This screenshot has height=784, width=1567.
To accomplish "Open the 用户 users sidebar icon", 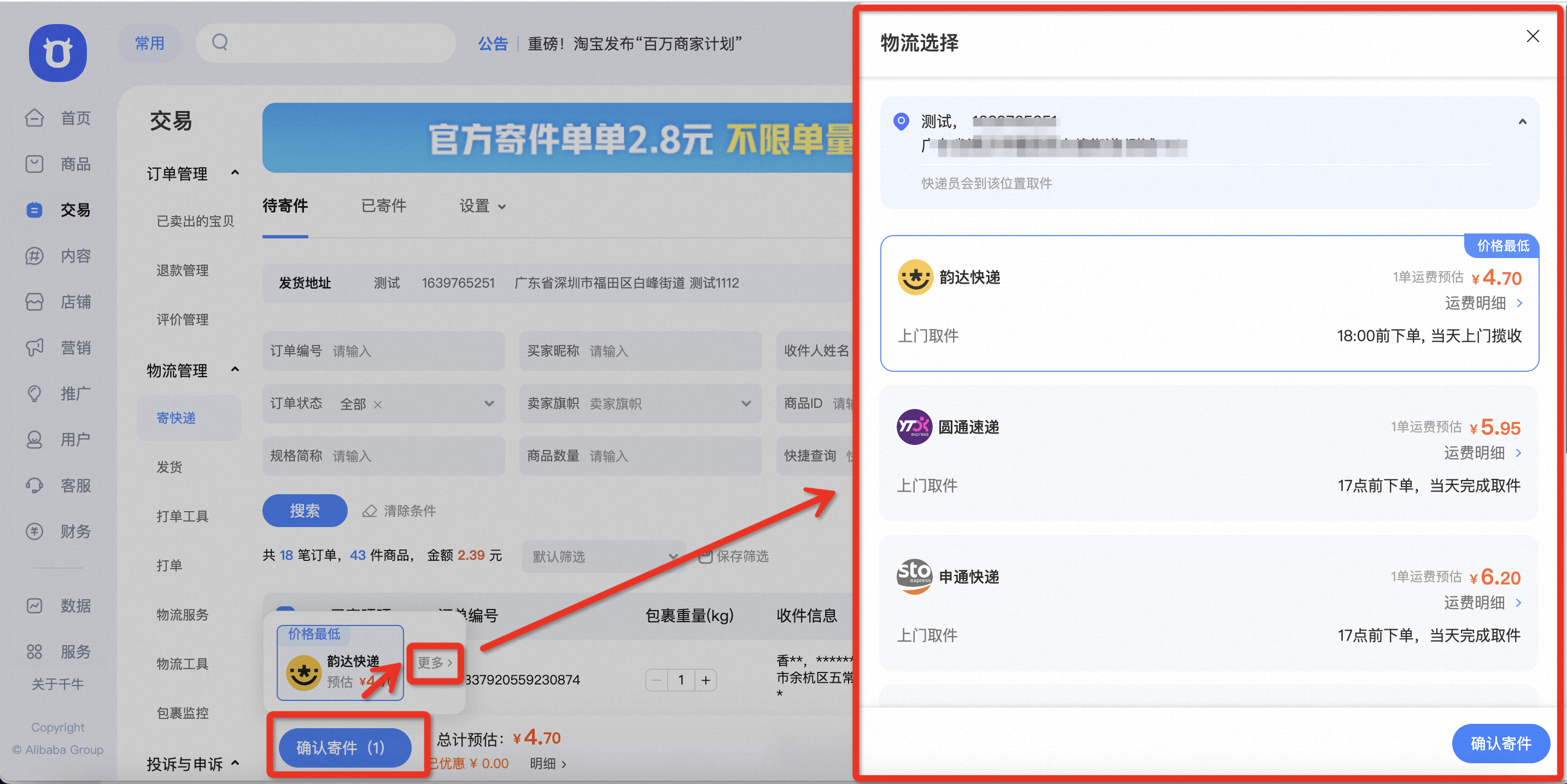I will 34,439.
